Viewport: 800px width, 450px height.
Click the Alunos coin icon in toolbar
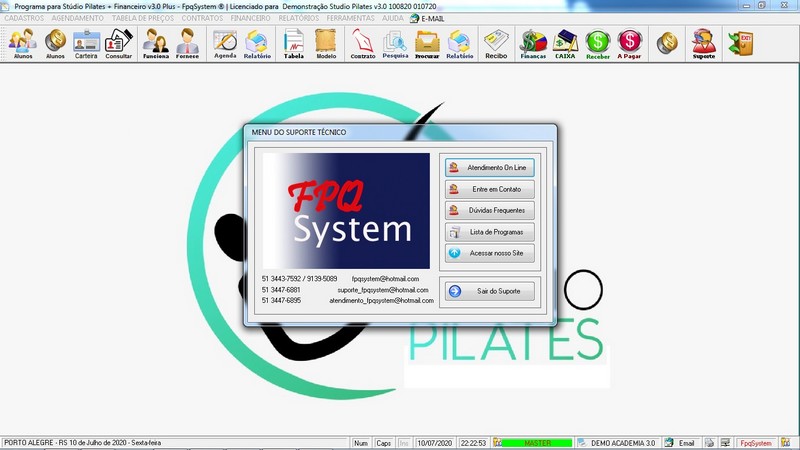[55, 44]
